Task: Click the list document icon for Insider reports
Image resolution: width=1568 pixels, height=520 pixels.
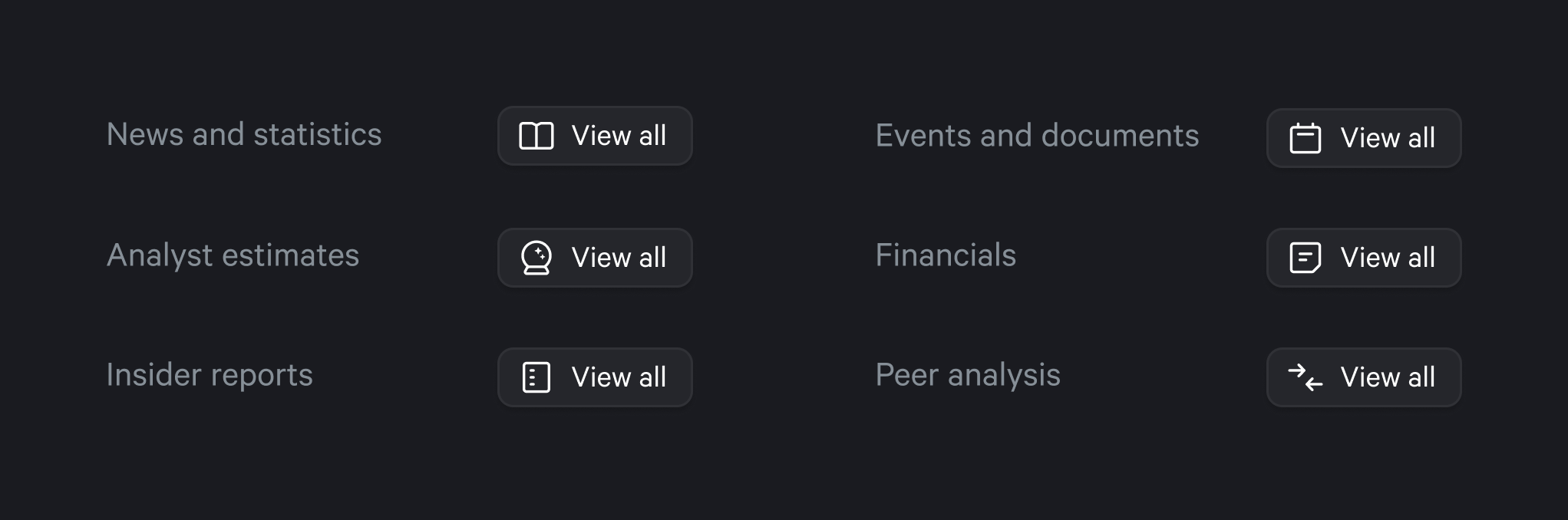Action: [536, 377]
